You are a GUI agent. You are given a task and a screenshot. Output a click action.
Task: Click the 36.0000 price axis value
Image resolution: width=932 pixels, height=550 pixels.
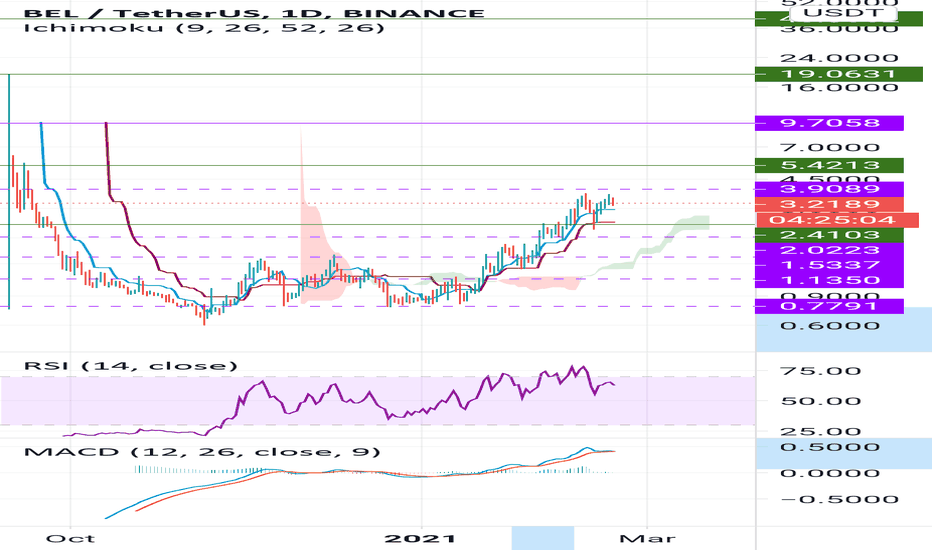click(839, 28)
